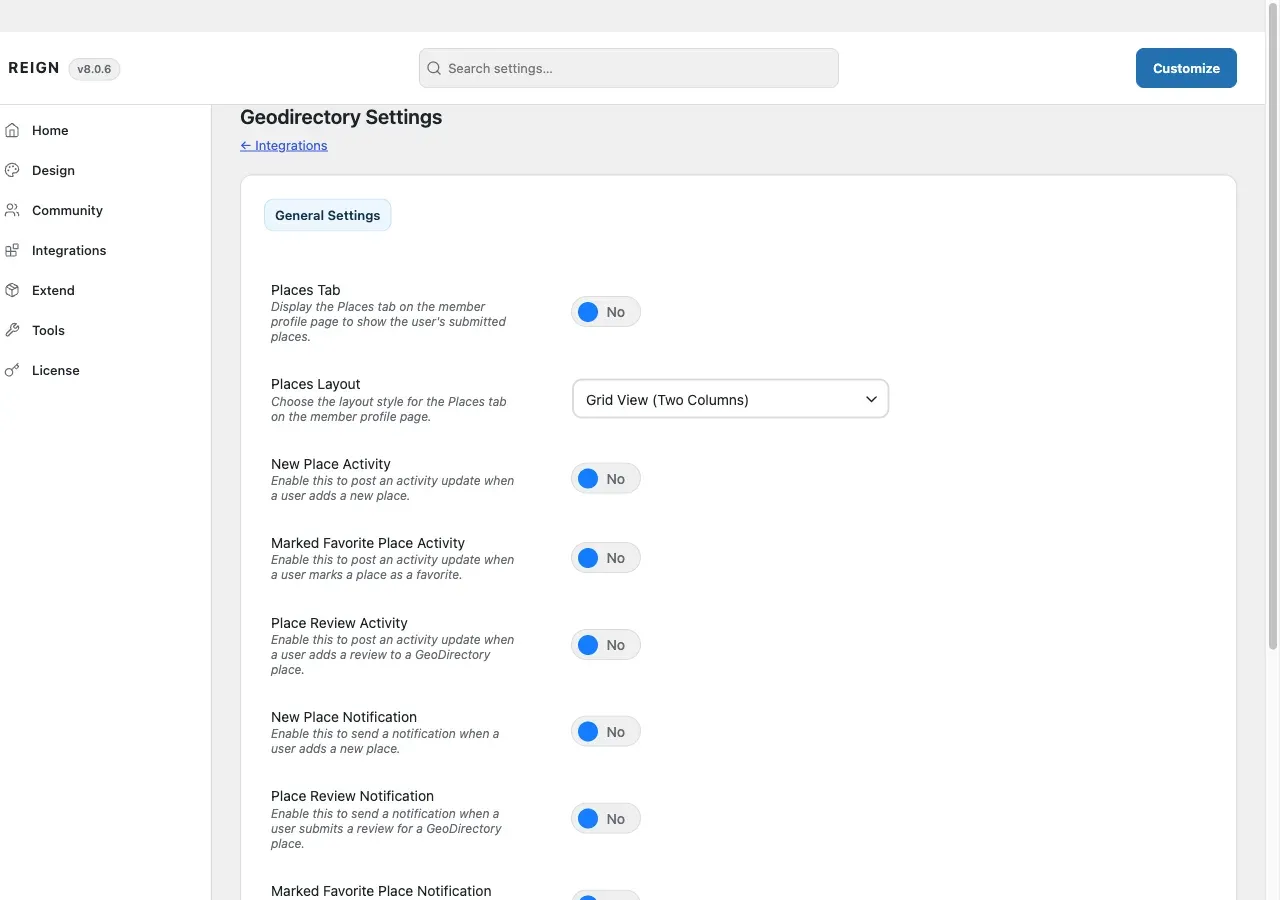Click the Places Layout setting label

316,384
